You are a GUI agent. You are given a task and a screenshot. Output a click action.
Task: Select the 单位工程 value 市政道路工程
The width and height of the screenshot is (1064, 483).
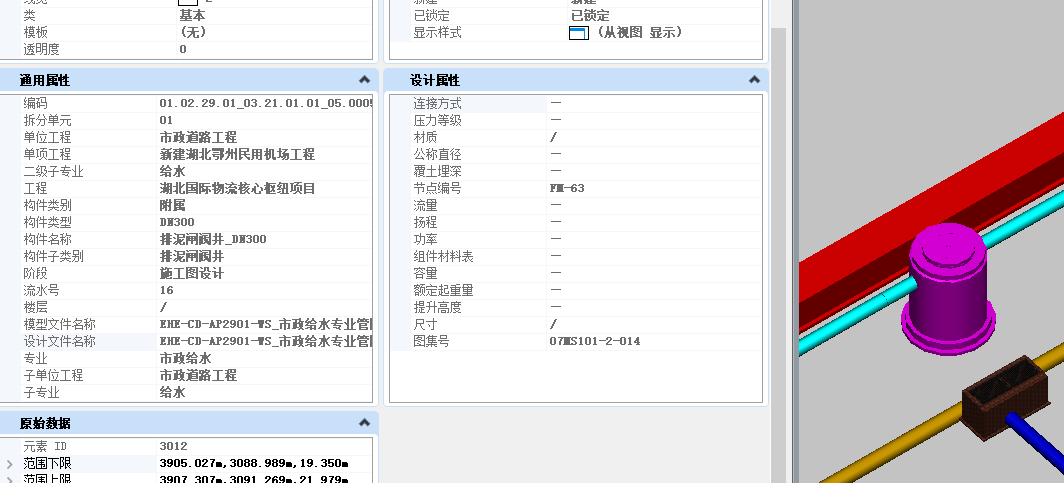click(x=198, y=137)
